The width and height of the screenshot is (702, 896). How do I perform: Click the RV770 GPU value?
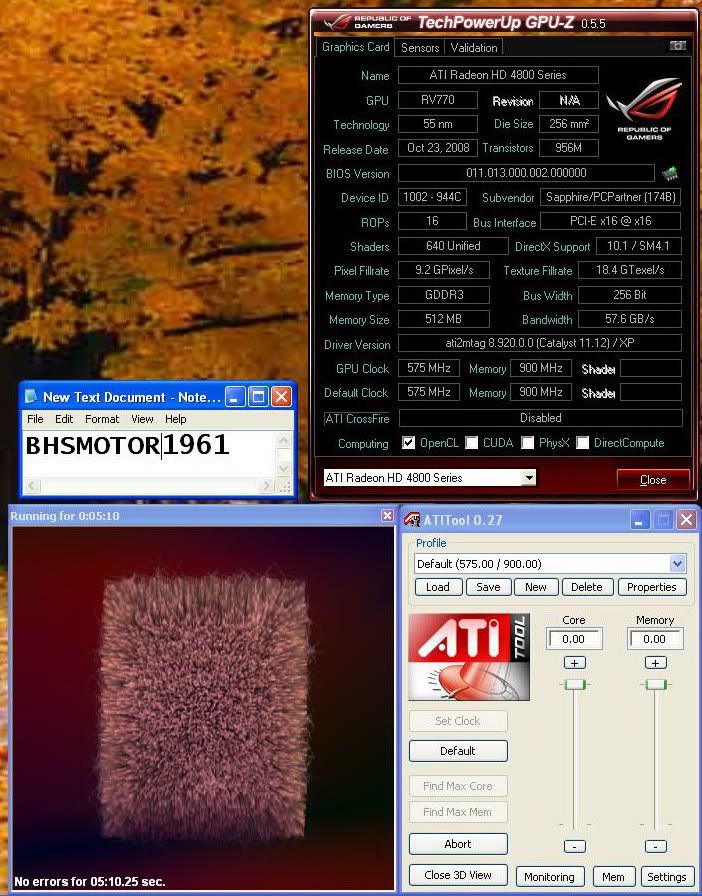438,100
